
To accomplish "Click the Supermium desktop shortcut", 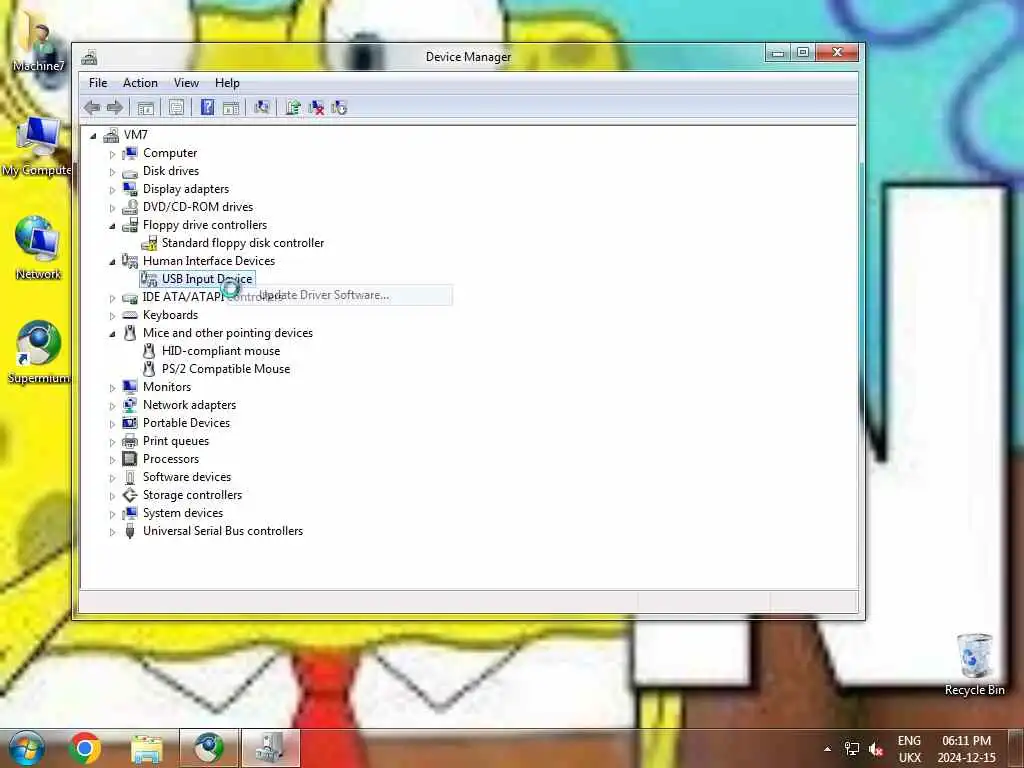I will tap(39, 352).
